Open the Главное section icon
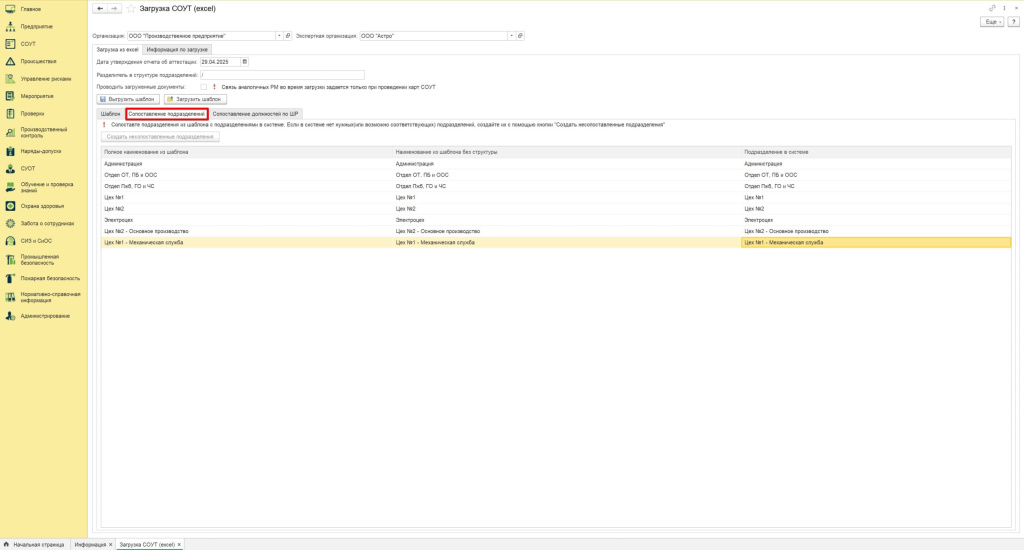This screenshot has width=1024, height=550. click(10, 9)
